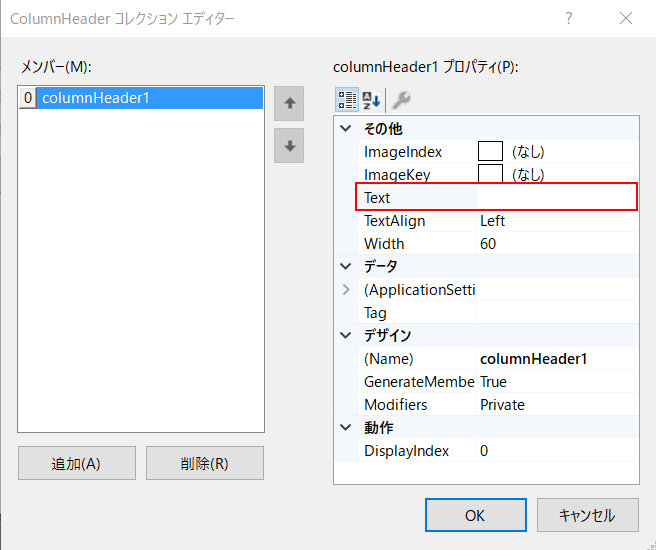Open the help question mark
The height and width of the screenshot is (550, 656).
[x=569, y=18]
